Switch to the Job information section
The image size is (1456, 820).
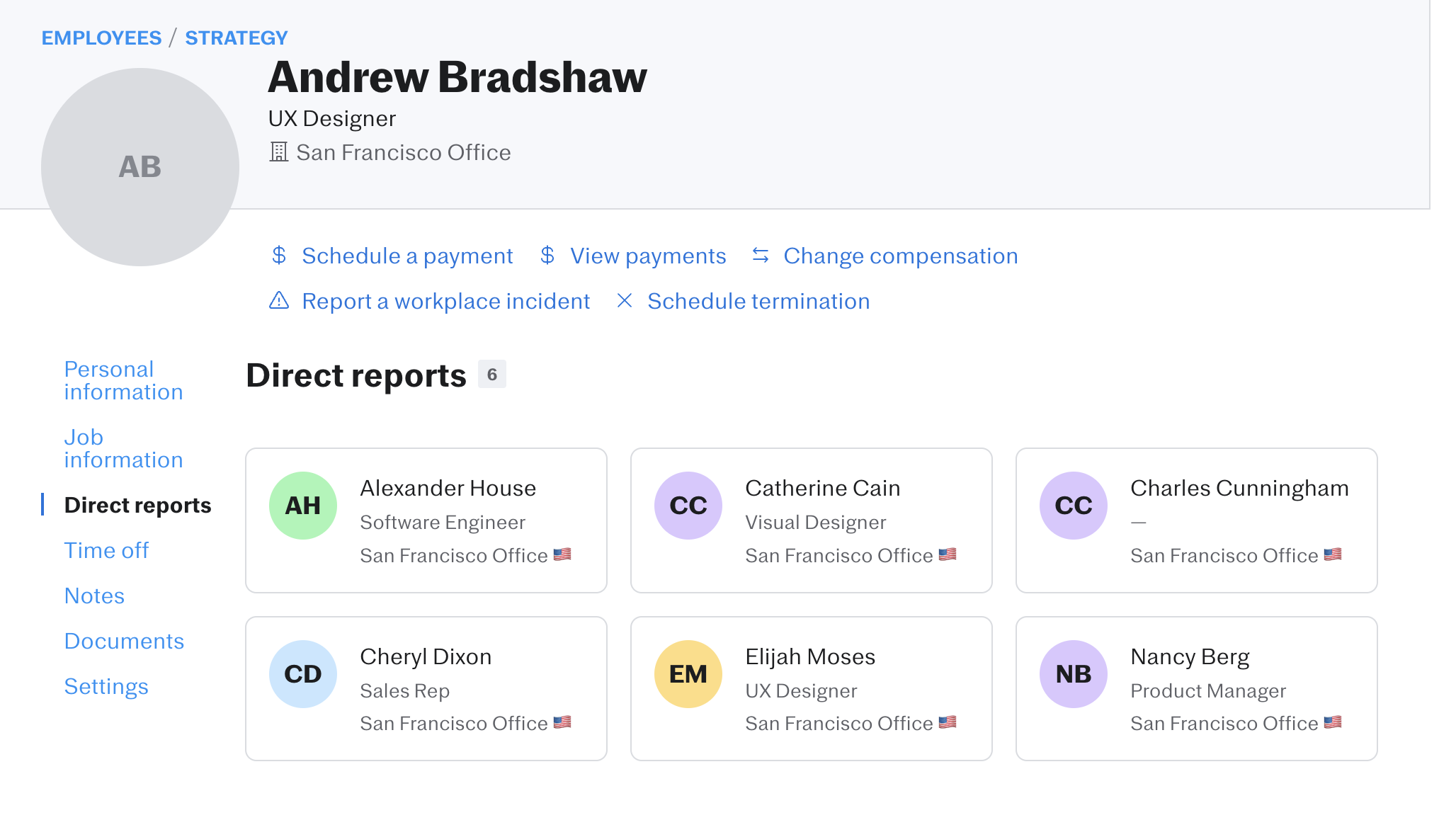pos(123,448)
